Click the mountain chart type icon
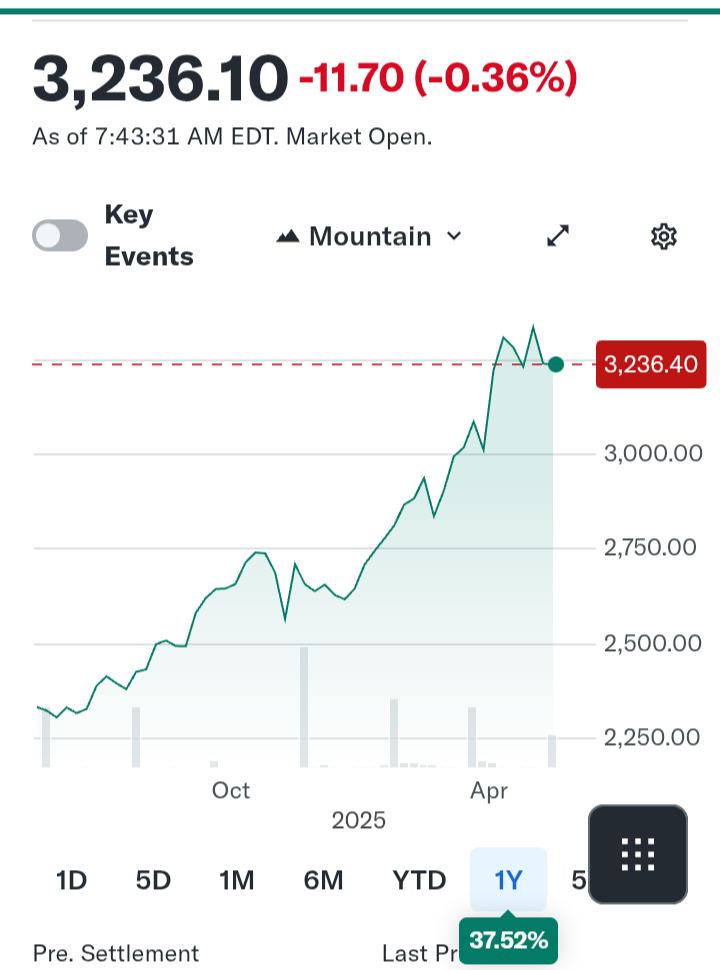The width and height of the screenshot is (720, 970). pos(289,237)
